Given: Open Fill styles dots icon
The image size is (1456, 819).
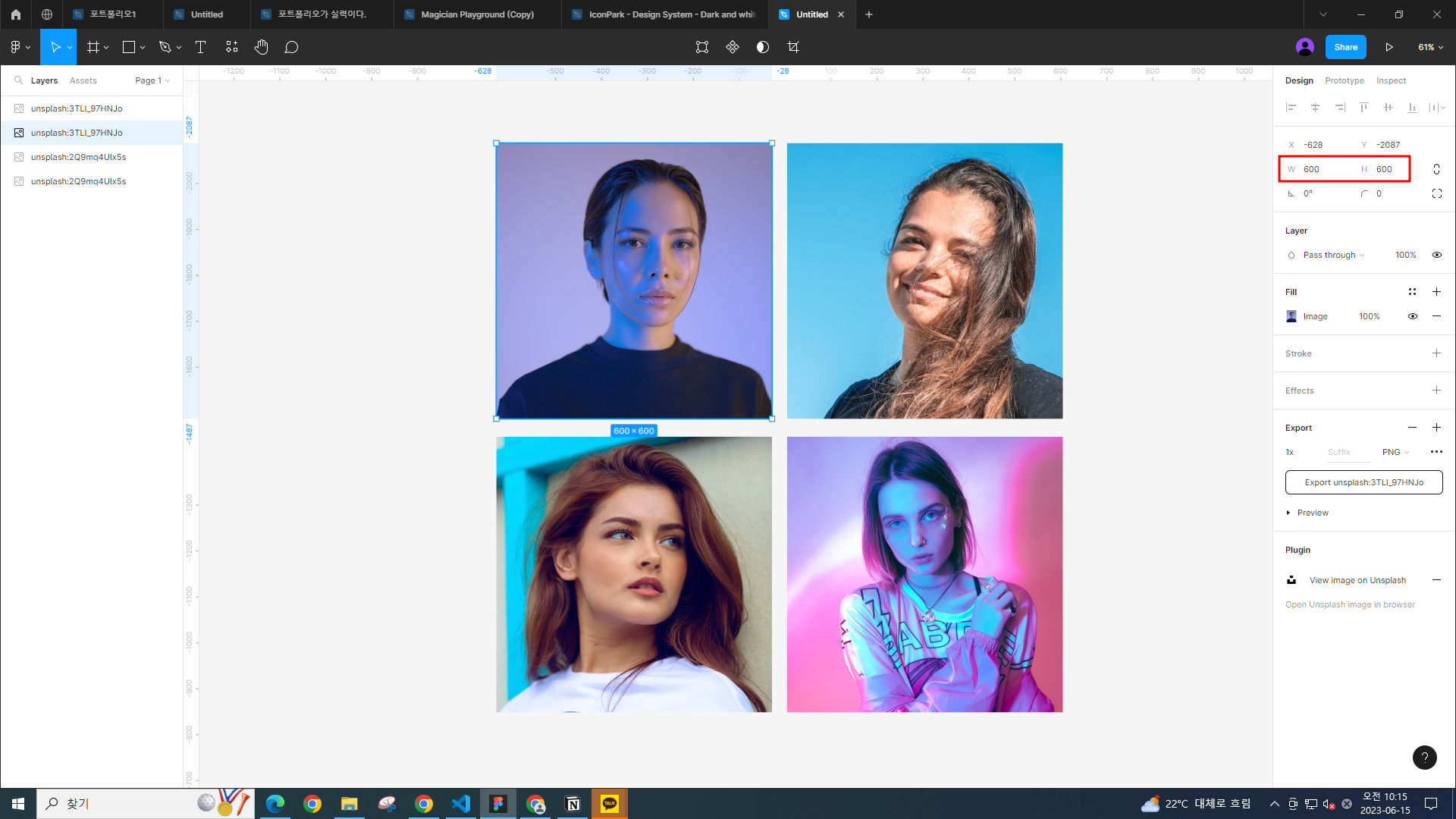Looking at the screenshot, I should (x=1412, y=292).
